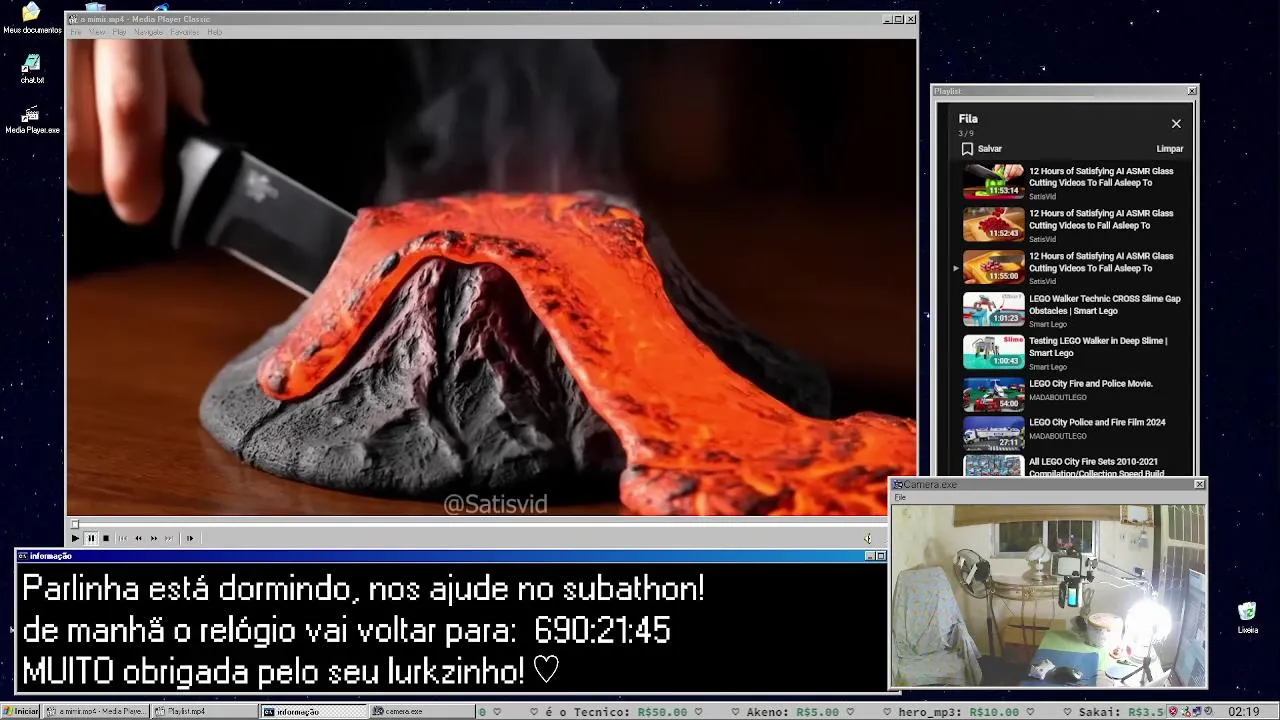Mute audio with the speaker icon
Image resolution: width=1280 pixels, height=720 pixels.
[x=867, y=538]
